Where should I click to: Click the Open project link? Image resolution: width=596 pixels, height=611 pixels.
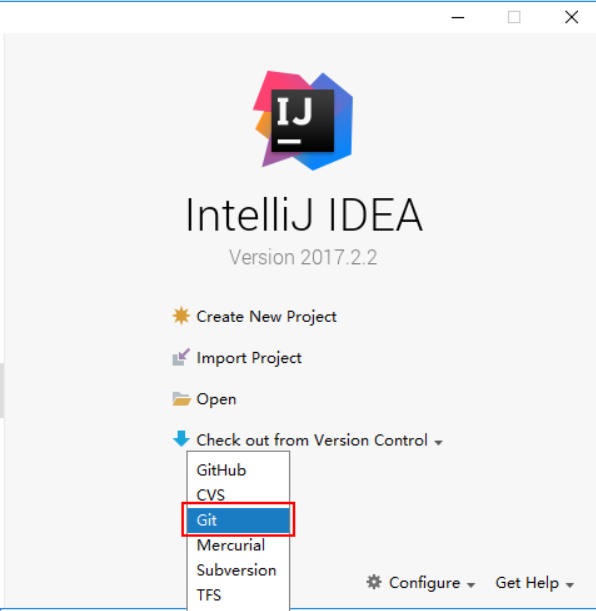coord(216,399)
